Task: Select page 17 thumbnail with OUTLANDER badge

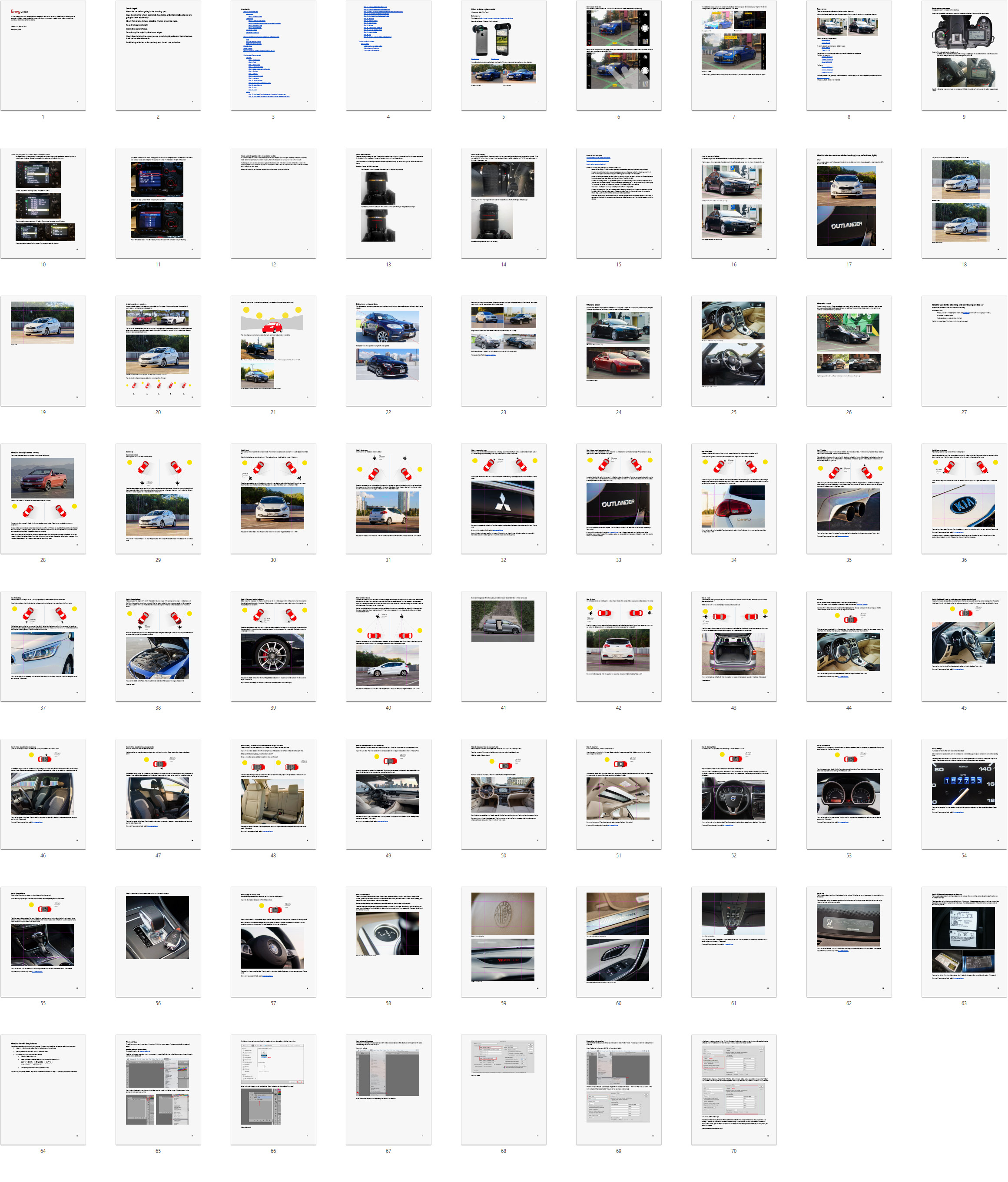Action: pyautogui.click(x=848, y=203)
